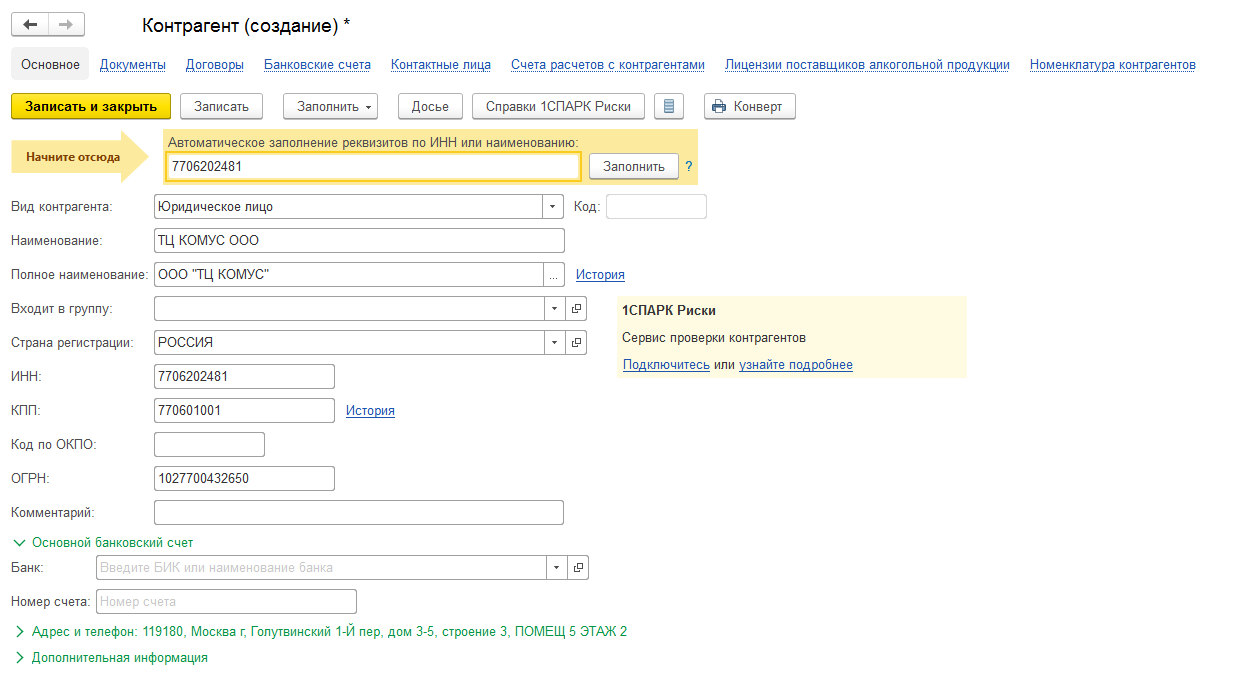
Task: Open the list/report icon button beside Справки 1СПАРК Риски
Action: coord(669,106)
